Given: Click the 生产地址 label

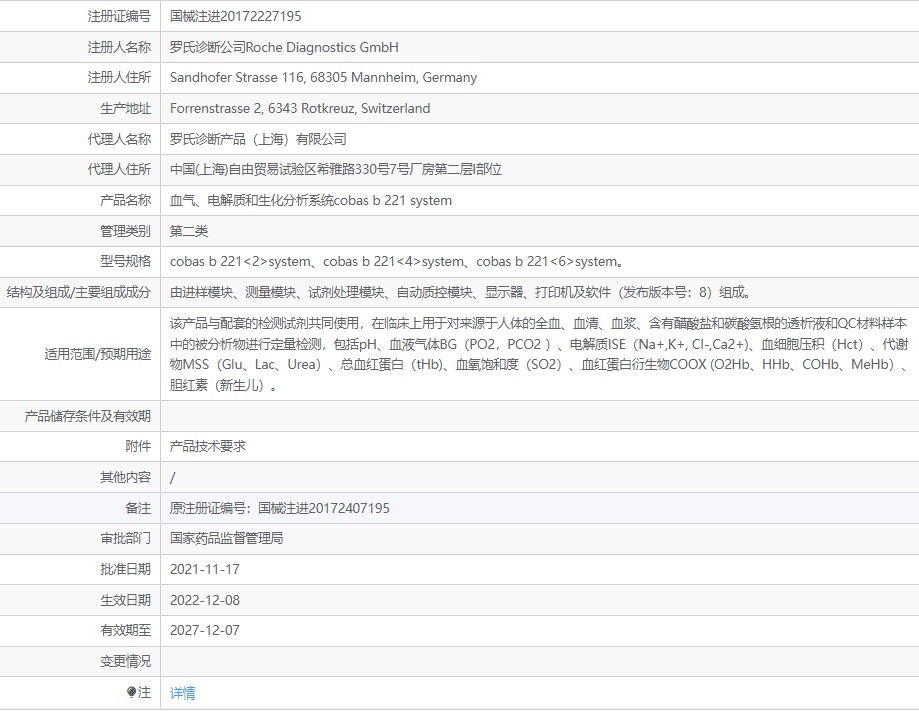Looking at the screenshot, I should (125, 108).
